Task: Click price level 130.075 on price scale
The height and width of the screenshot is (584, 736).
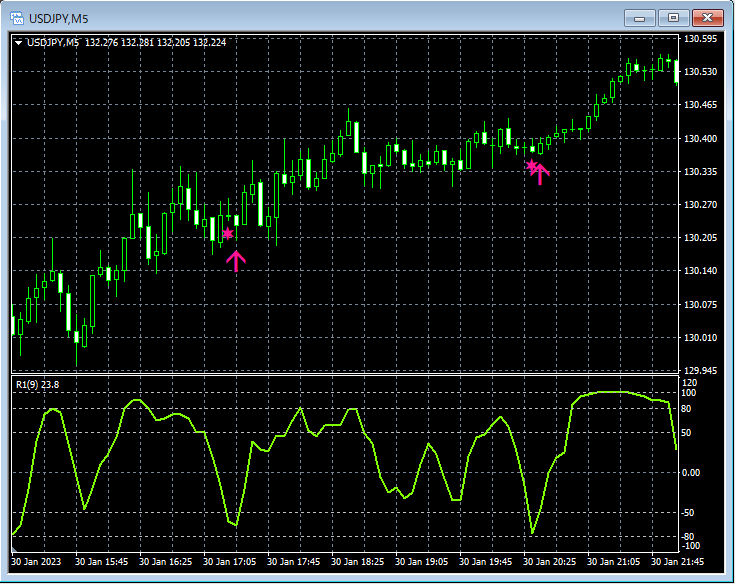Action: tap(700, 305)
